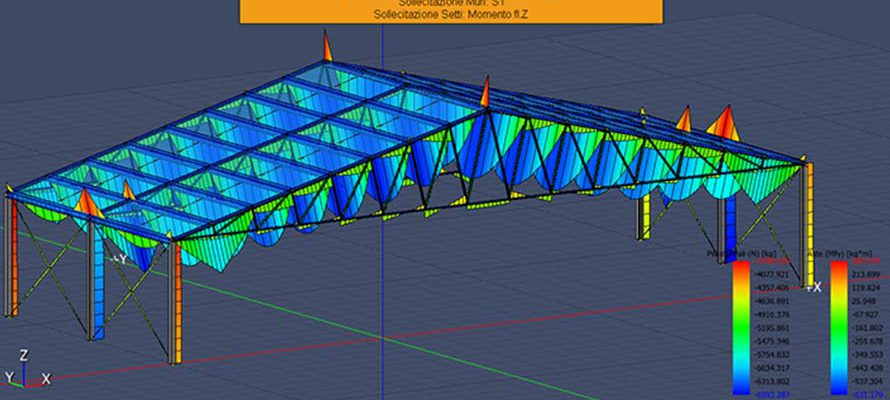Select legend value -4077.921
This screenshot has width=890, height=400.
coord(770,273)
